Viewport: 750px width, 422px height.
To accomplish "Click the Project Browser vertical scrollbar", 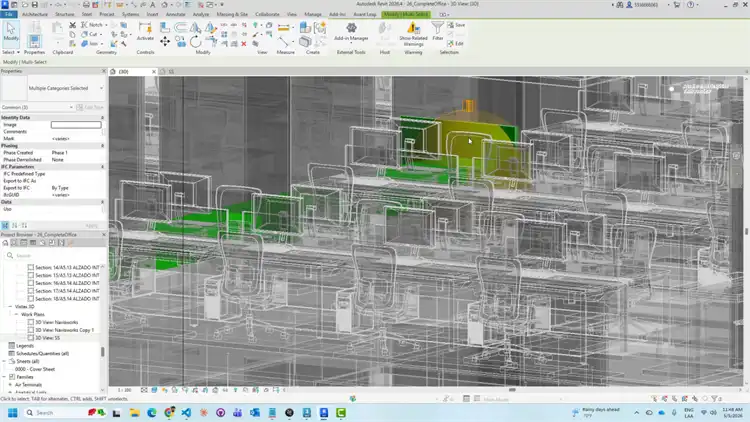I will click(x=102, y=352).
